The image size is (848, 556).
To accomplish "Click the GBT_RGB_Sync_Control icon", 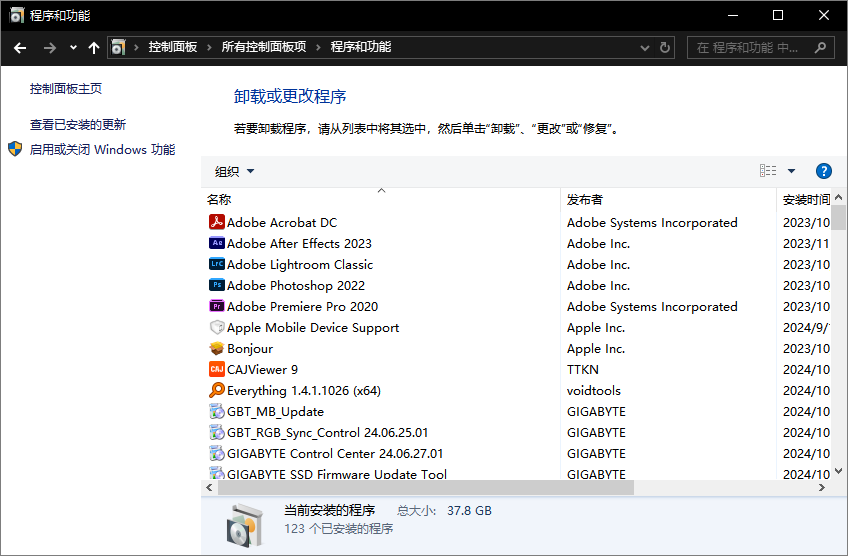I will click(217, 432).
